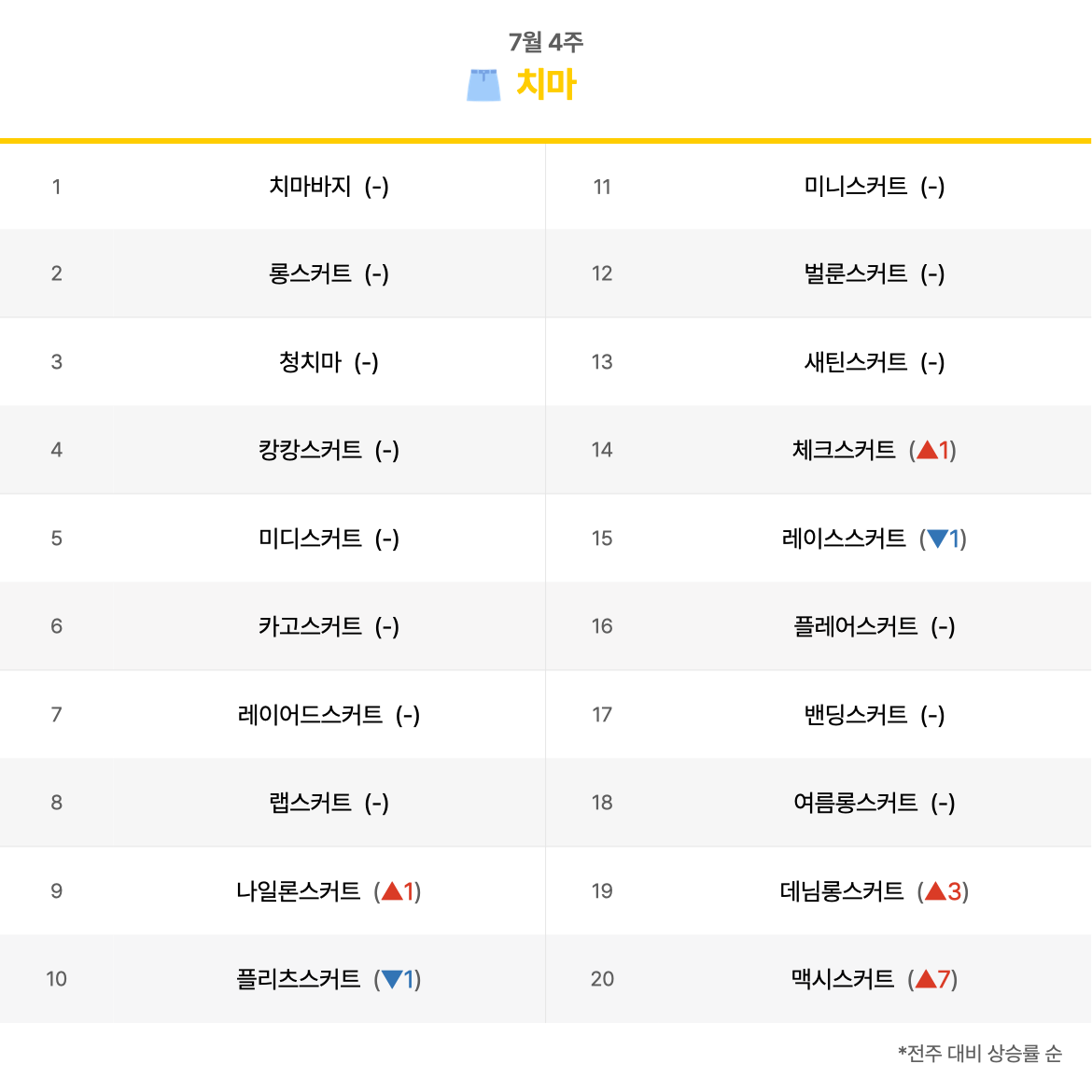Screen dimensions: 1092x1092
Task: Open the 캉캉스커트 keyword
Action: point(310,450)
